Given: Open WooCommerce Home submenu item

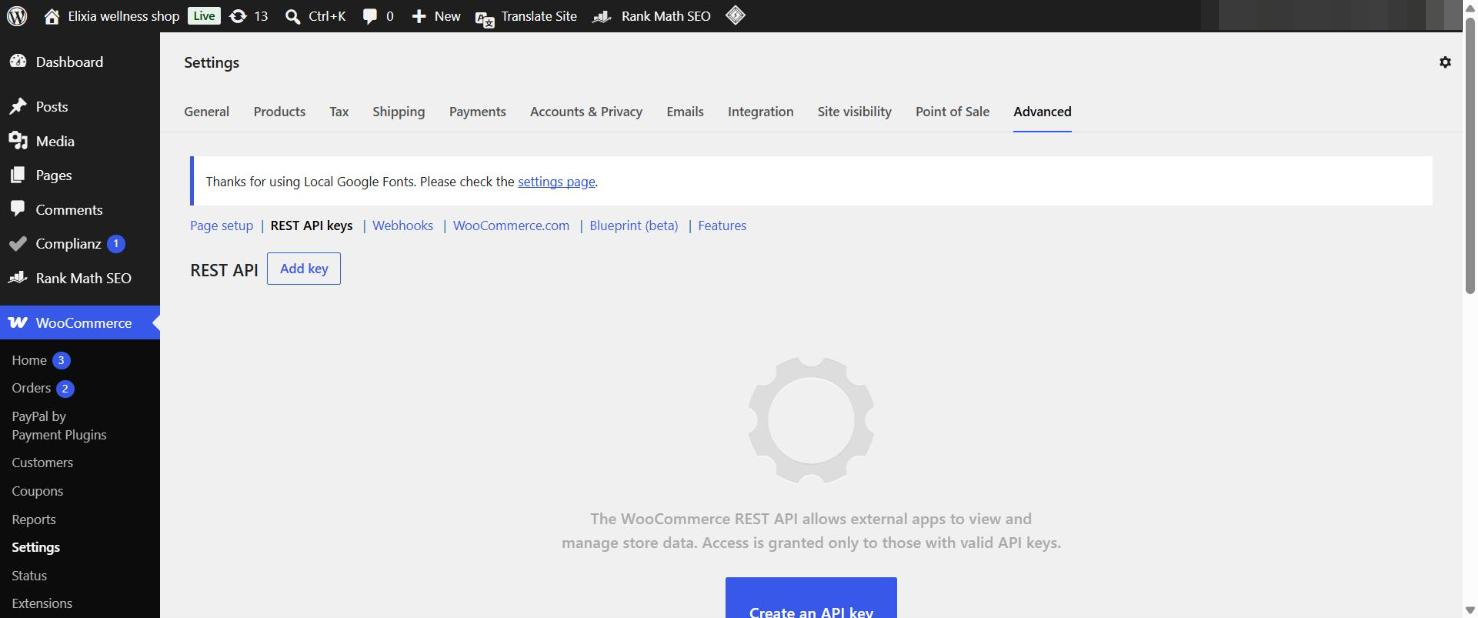Looking at the screenshot, I should [x=29, y=360].
